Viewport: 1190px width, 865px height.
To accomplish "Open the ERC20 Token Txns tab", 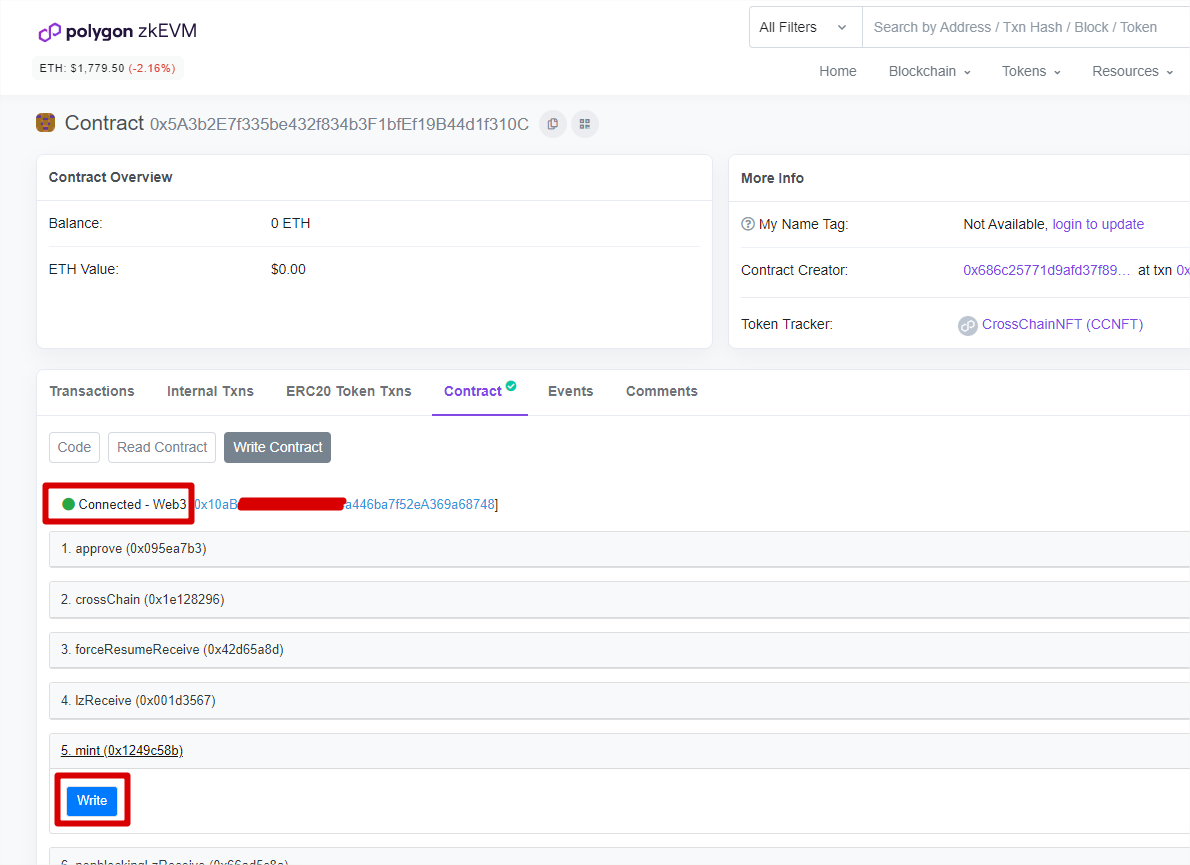I will pyautogui.click(x=348, y=392).
